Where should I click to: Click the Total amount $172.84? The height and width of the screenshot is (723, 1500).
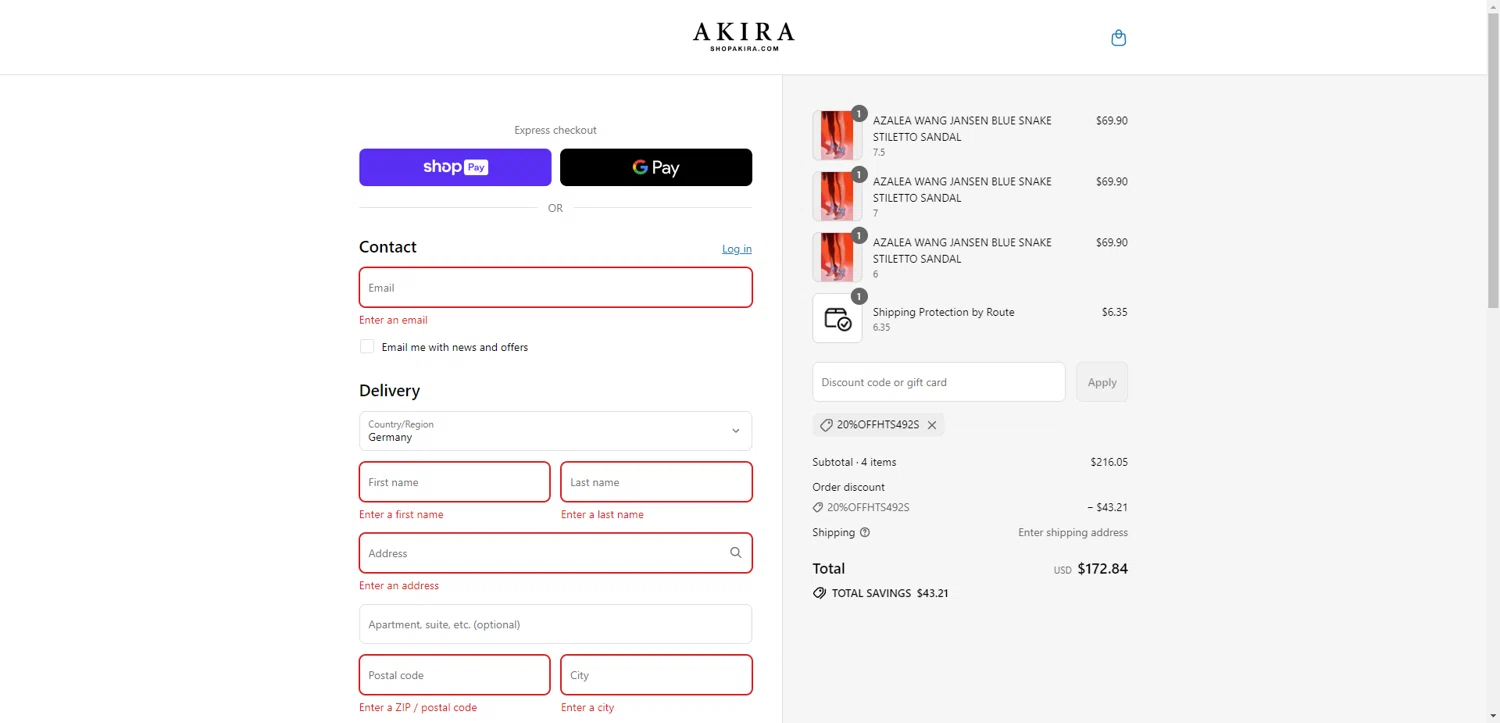(x=1102, y=569)
